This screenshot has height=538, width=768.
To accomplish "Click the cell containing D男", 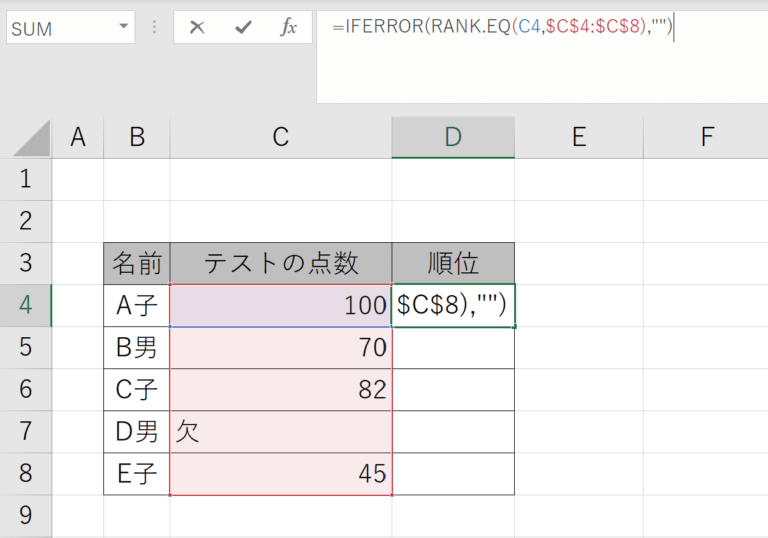I will click(x=137, y=432).
